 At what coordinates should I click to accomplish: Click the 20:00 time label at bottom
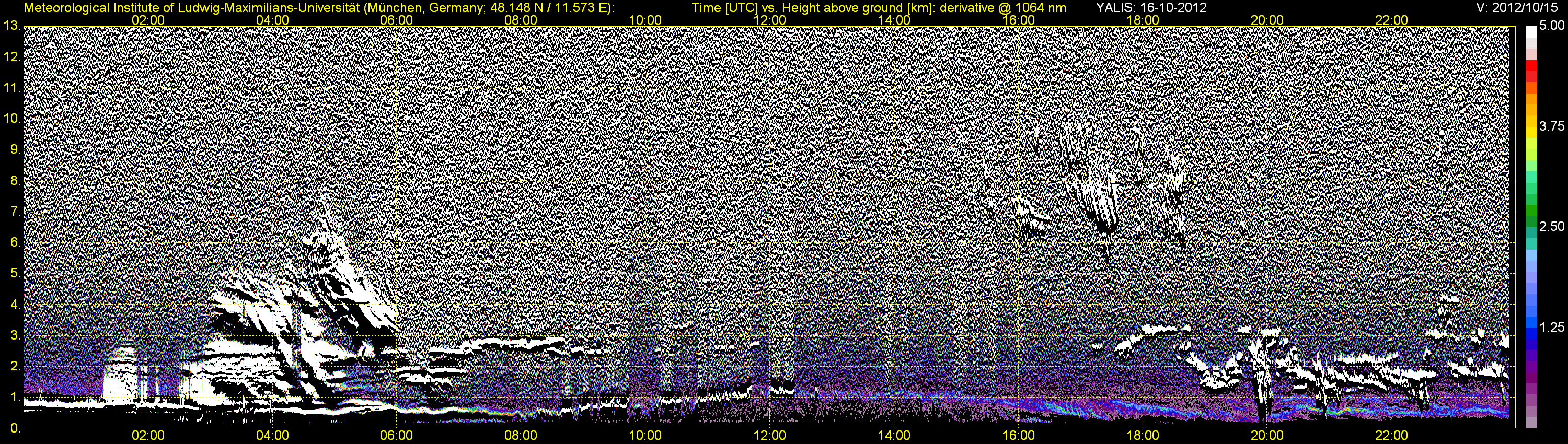(1267, 436)
